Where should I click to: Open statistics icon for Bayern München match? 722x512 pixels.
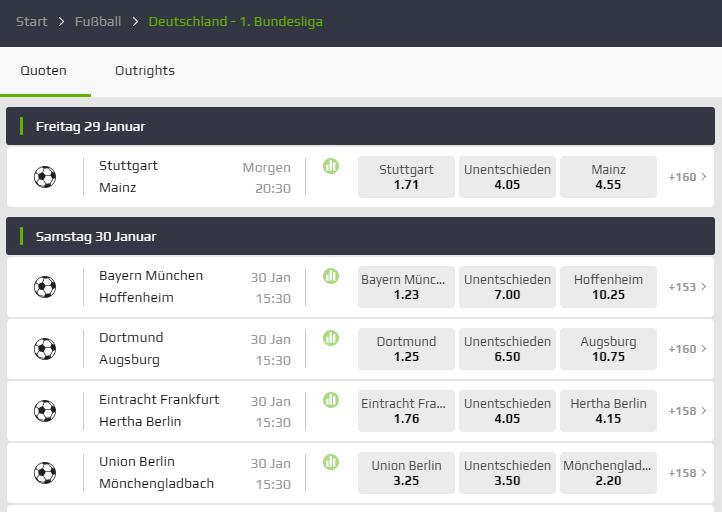(331, 276)
